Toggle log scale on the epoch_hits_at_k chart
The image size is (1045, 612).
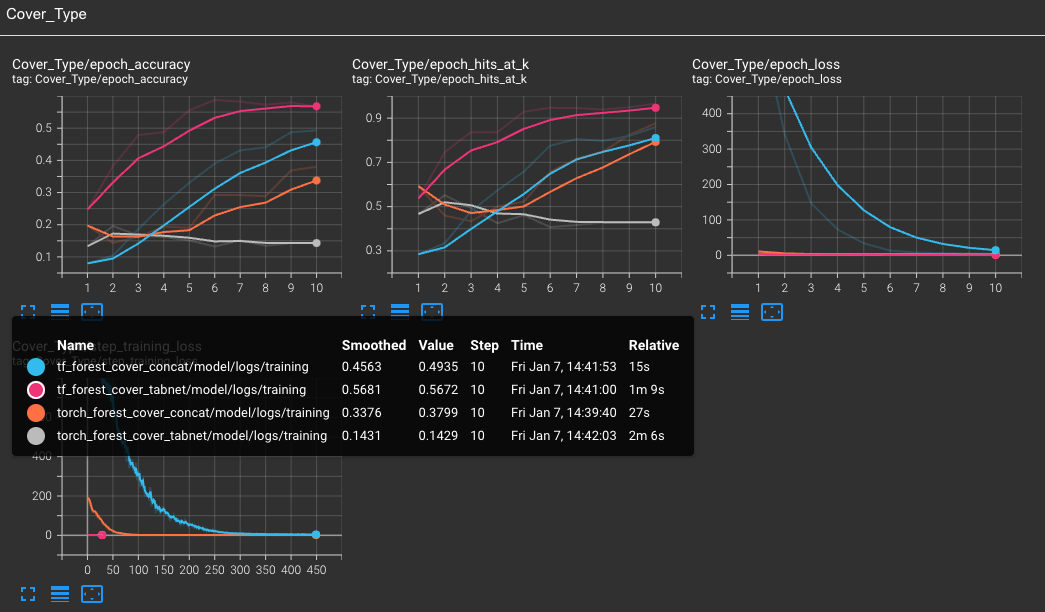click(x=400, y=311)
